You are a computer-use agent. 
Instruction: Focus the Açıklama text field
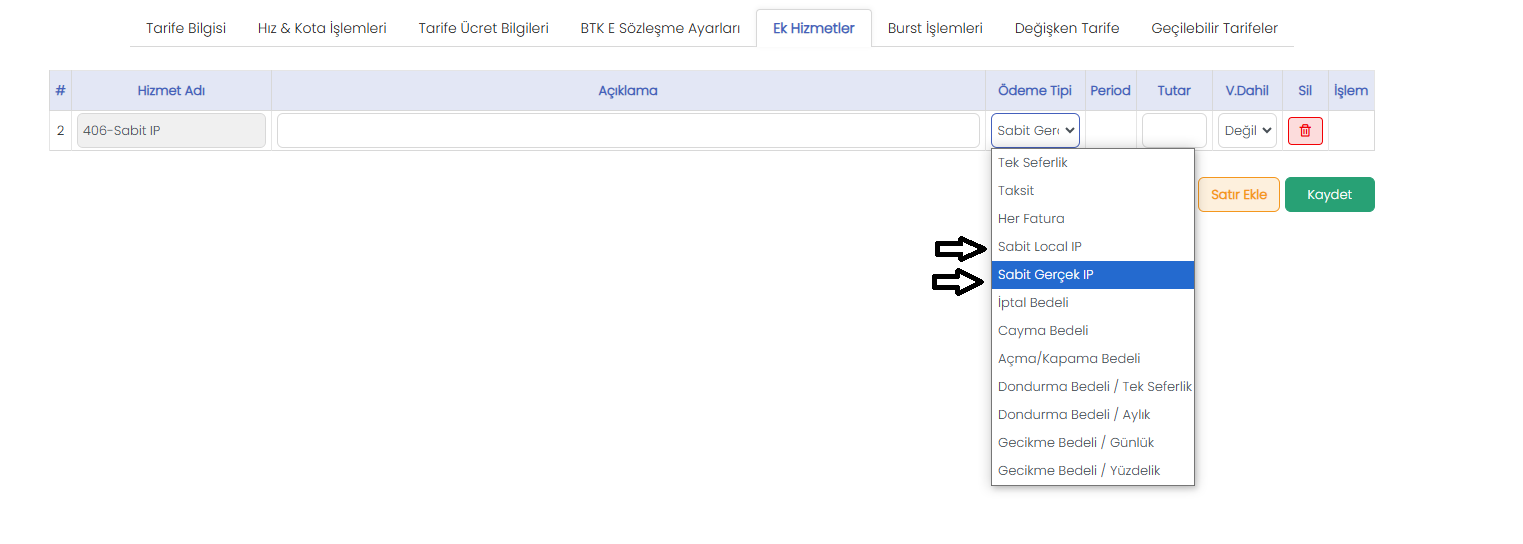pyautogui.click(x=628, y=131)
